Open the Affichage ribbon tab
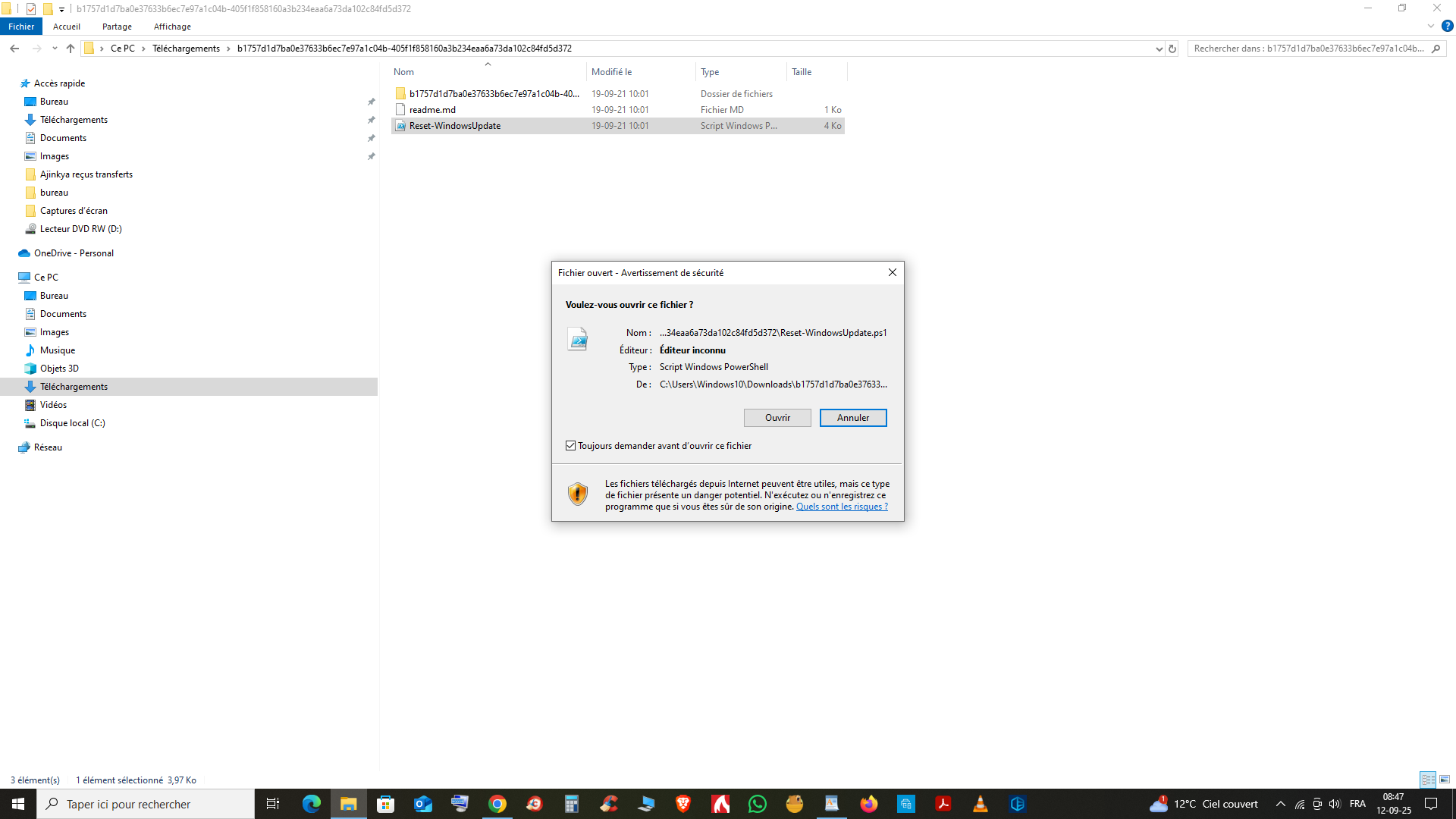Image resolution: width=1456 pixels, height=819 pixels. (172, 27)
